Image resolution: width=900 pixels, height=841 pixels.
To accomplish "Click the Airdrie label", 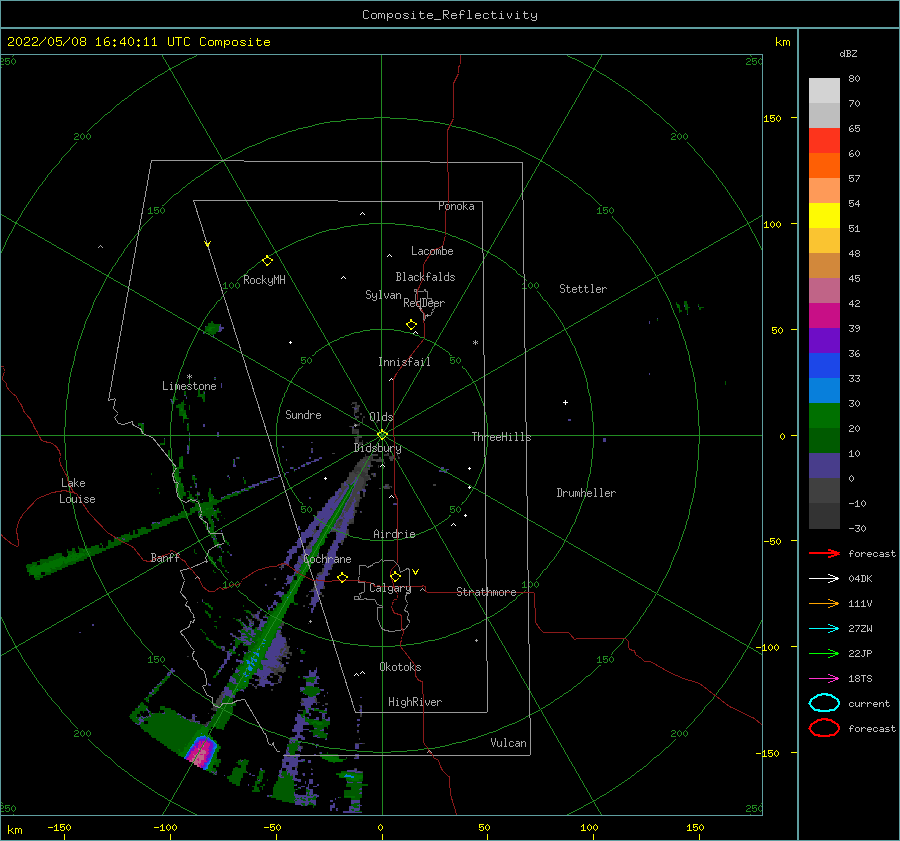I will click(x=394, y=534).
